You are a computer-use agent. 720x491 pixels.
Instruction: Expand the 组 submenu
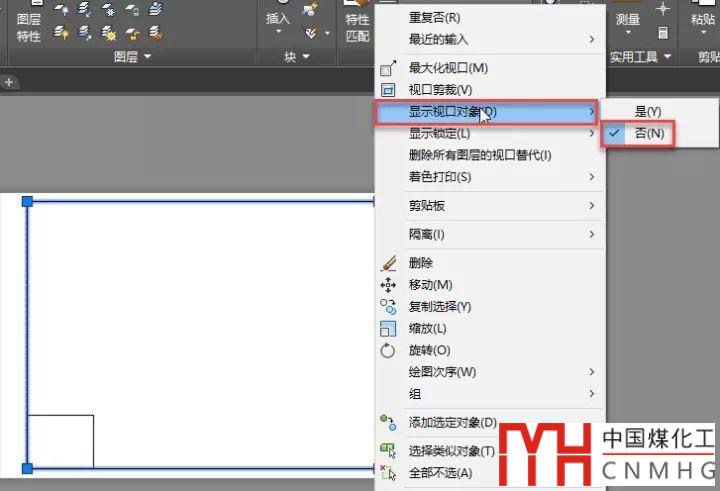(489, 394)
